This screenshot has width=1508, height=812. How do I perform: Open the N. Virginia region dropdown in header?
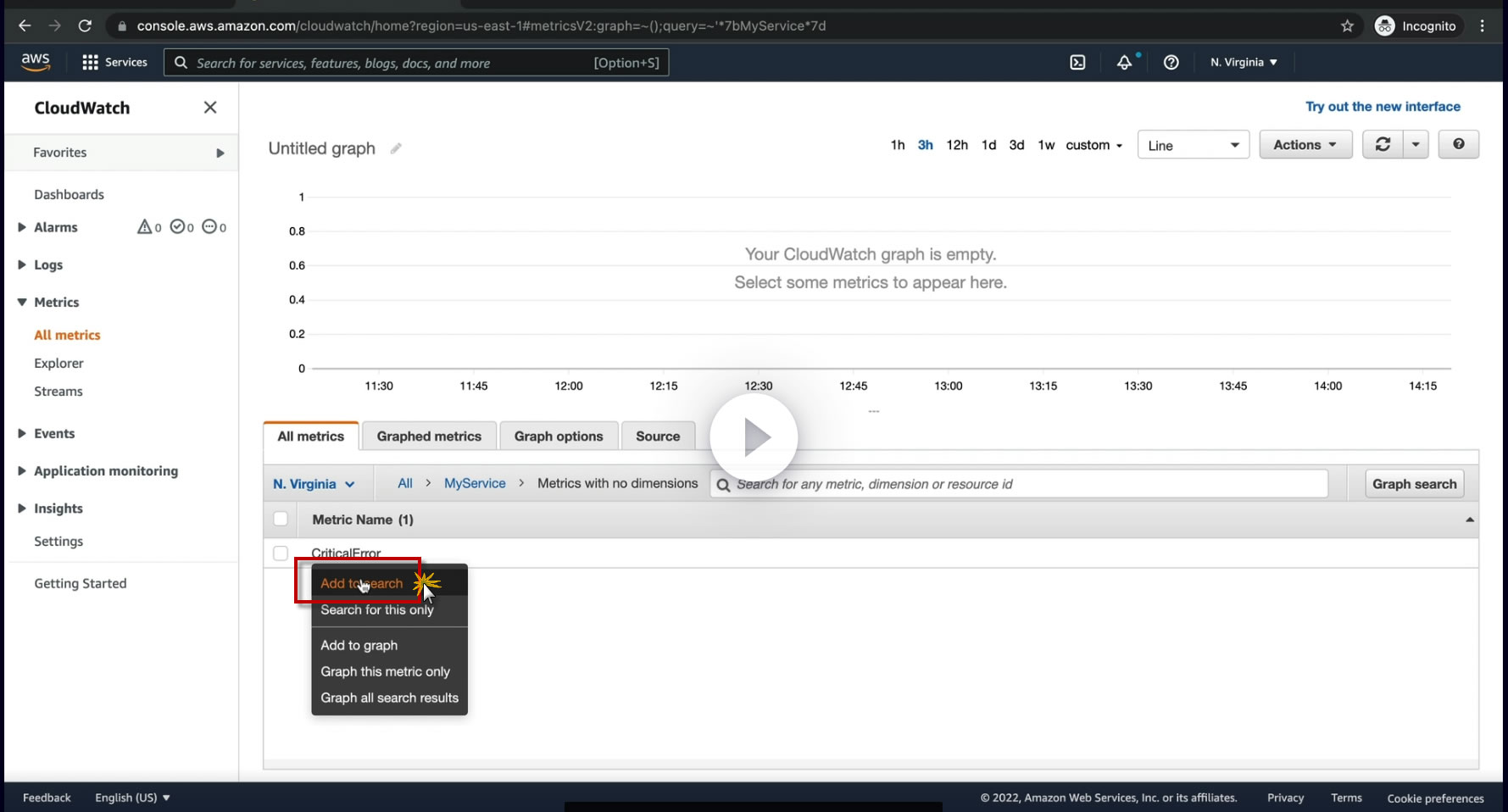click(1244, 62)
